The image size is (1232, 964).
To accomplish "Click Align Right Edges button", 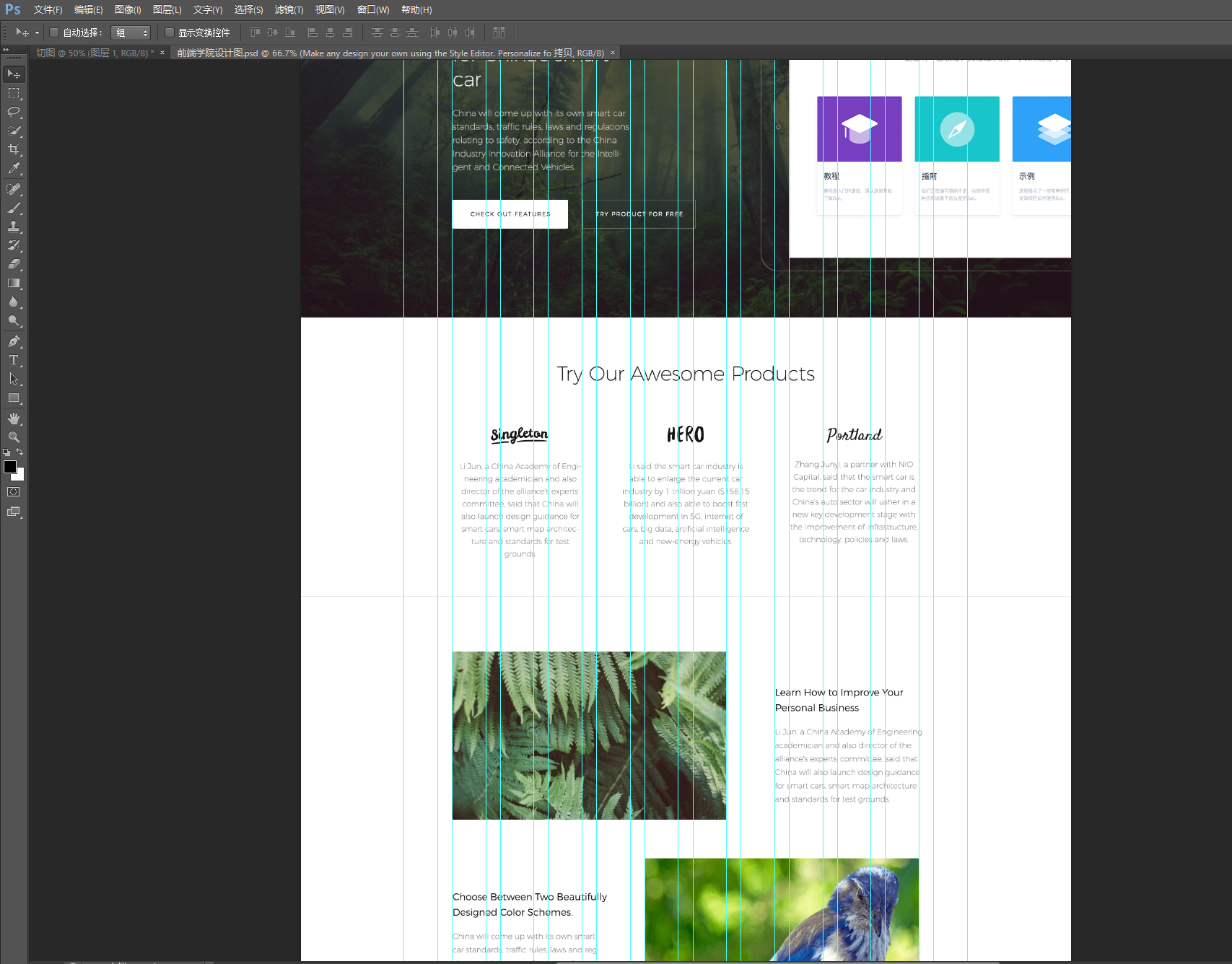I will pos(347,32).
